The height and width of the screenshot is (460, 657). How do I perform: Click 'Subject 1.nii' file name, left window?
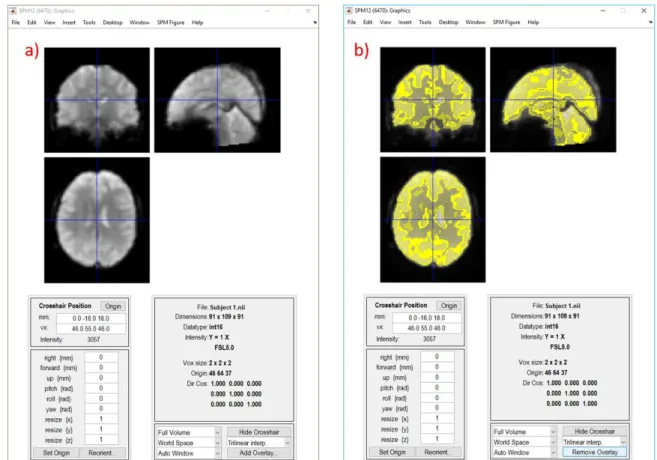click(x=228, y=307)
